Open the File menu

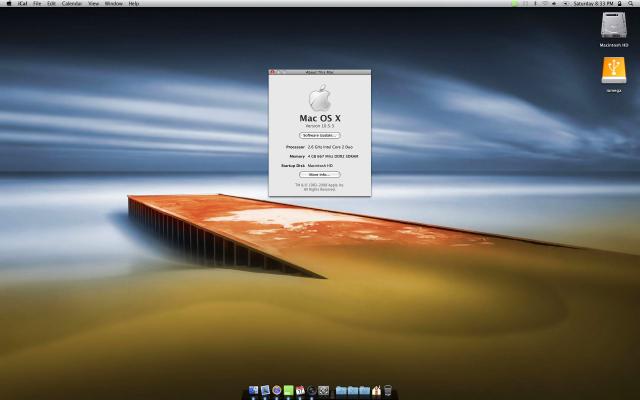pyautogui.click(x=37, y=3)
